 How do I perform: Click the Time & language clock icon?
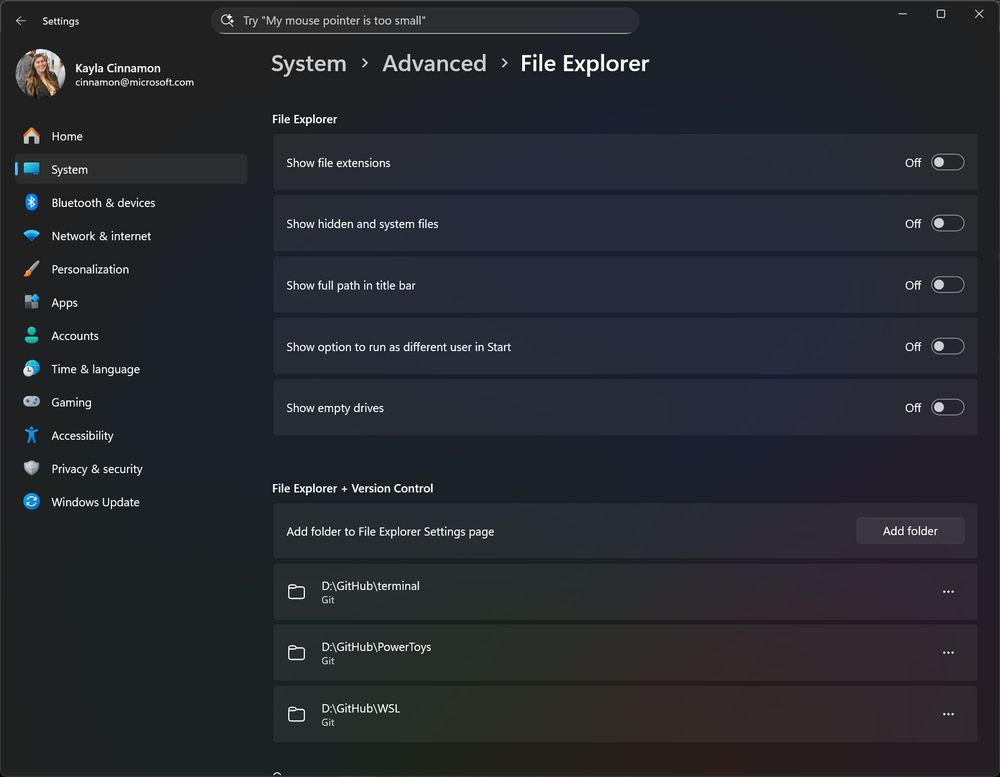tap(31, 368)
